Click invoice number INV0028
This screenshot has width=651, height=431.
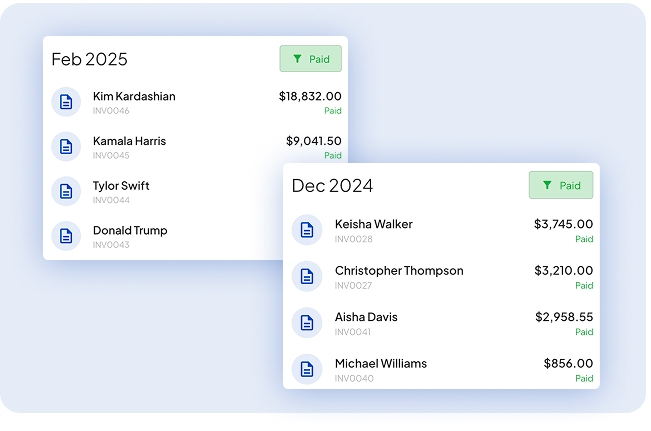[354, 239]
